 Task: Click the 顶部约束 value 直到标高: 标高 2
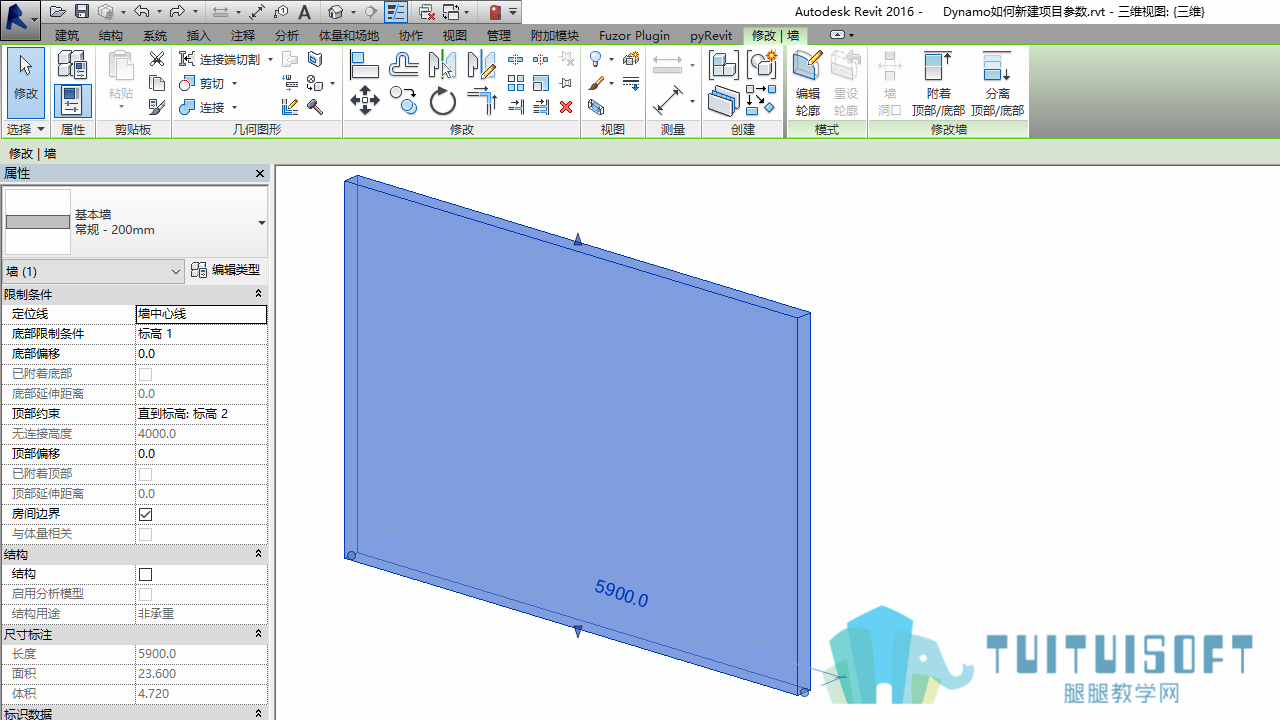(201, 414)
